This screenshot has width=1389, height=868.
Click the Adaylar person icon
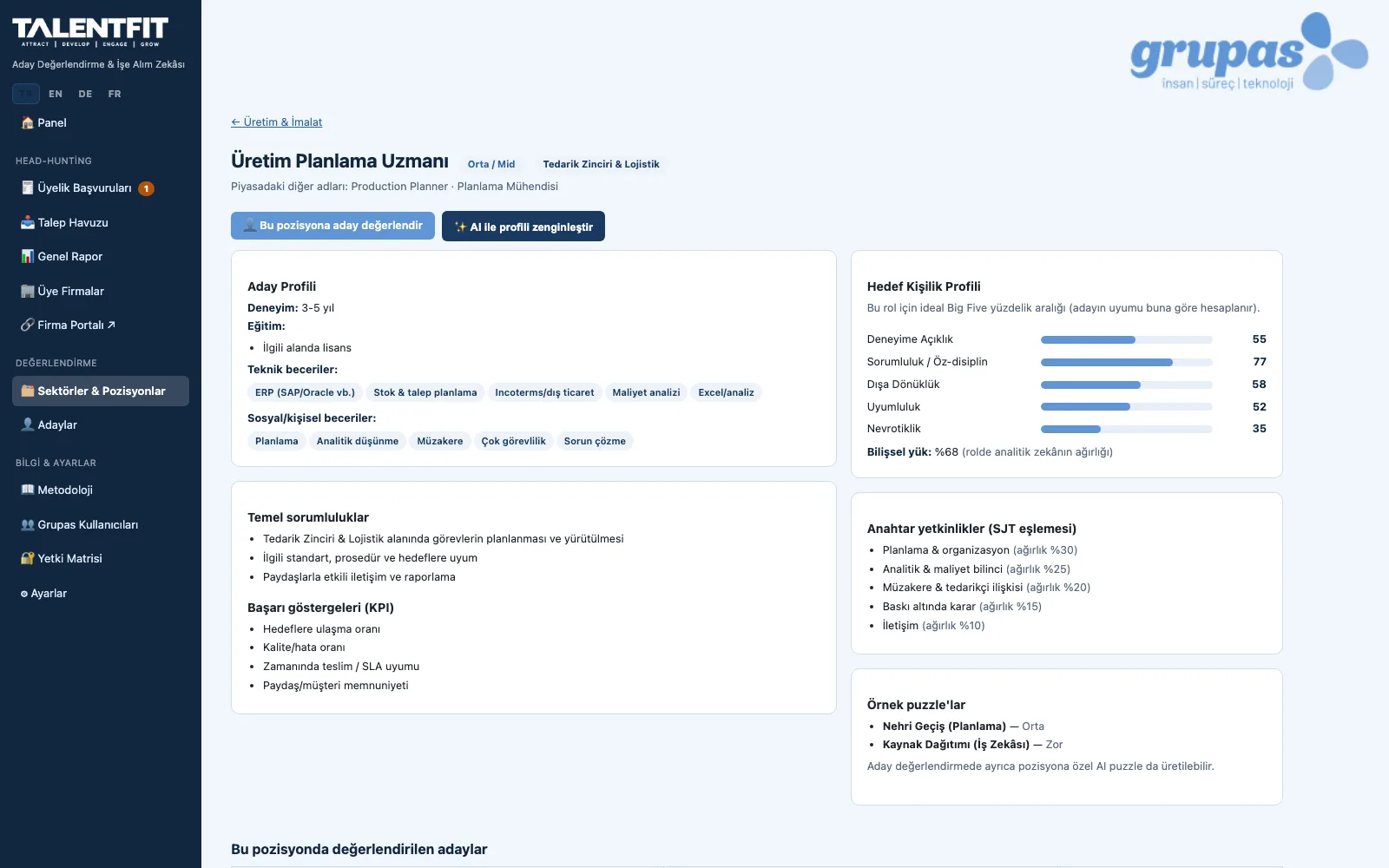[28, 425]
